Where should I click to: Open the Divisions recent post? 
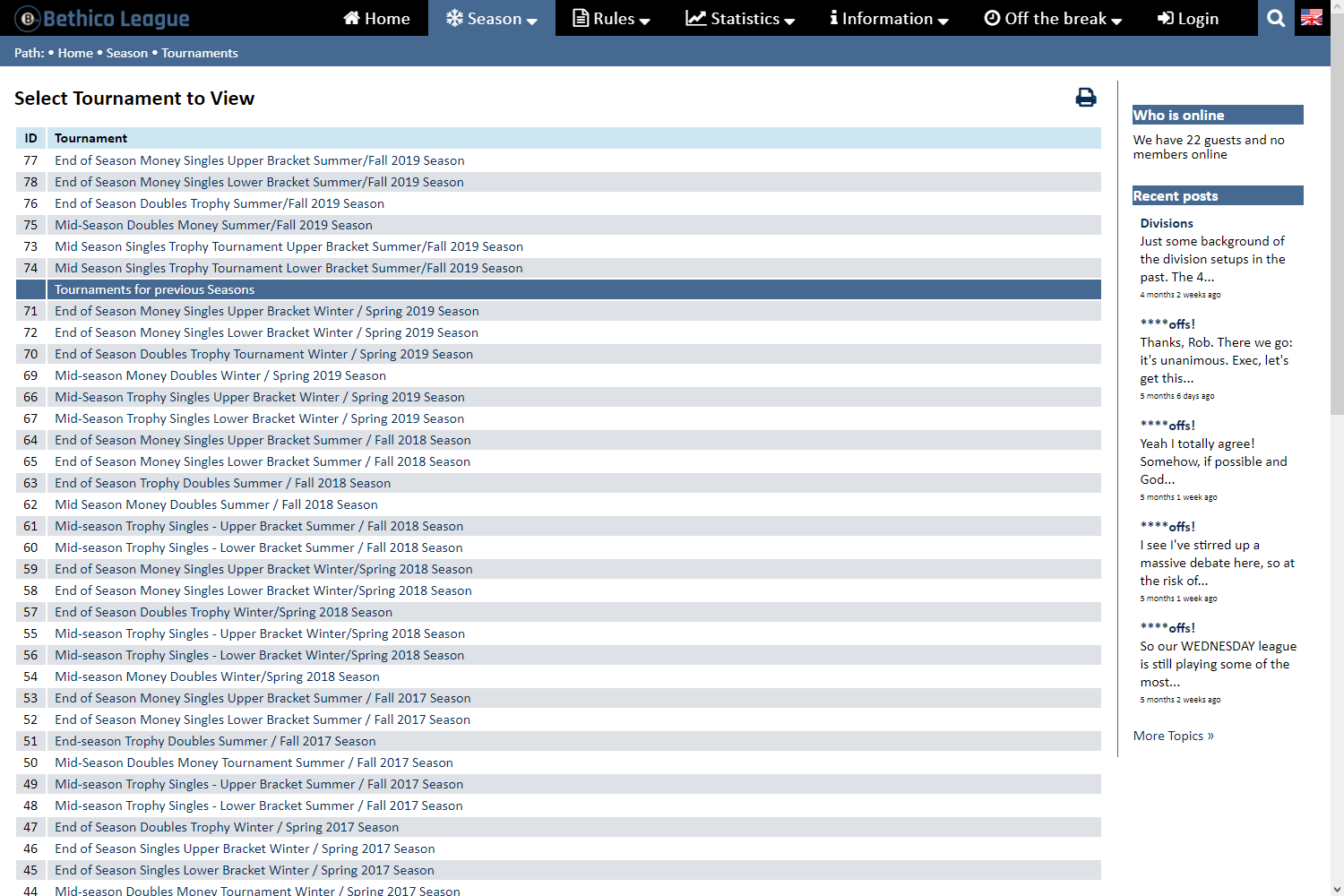[1166, 223]
